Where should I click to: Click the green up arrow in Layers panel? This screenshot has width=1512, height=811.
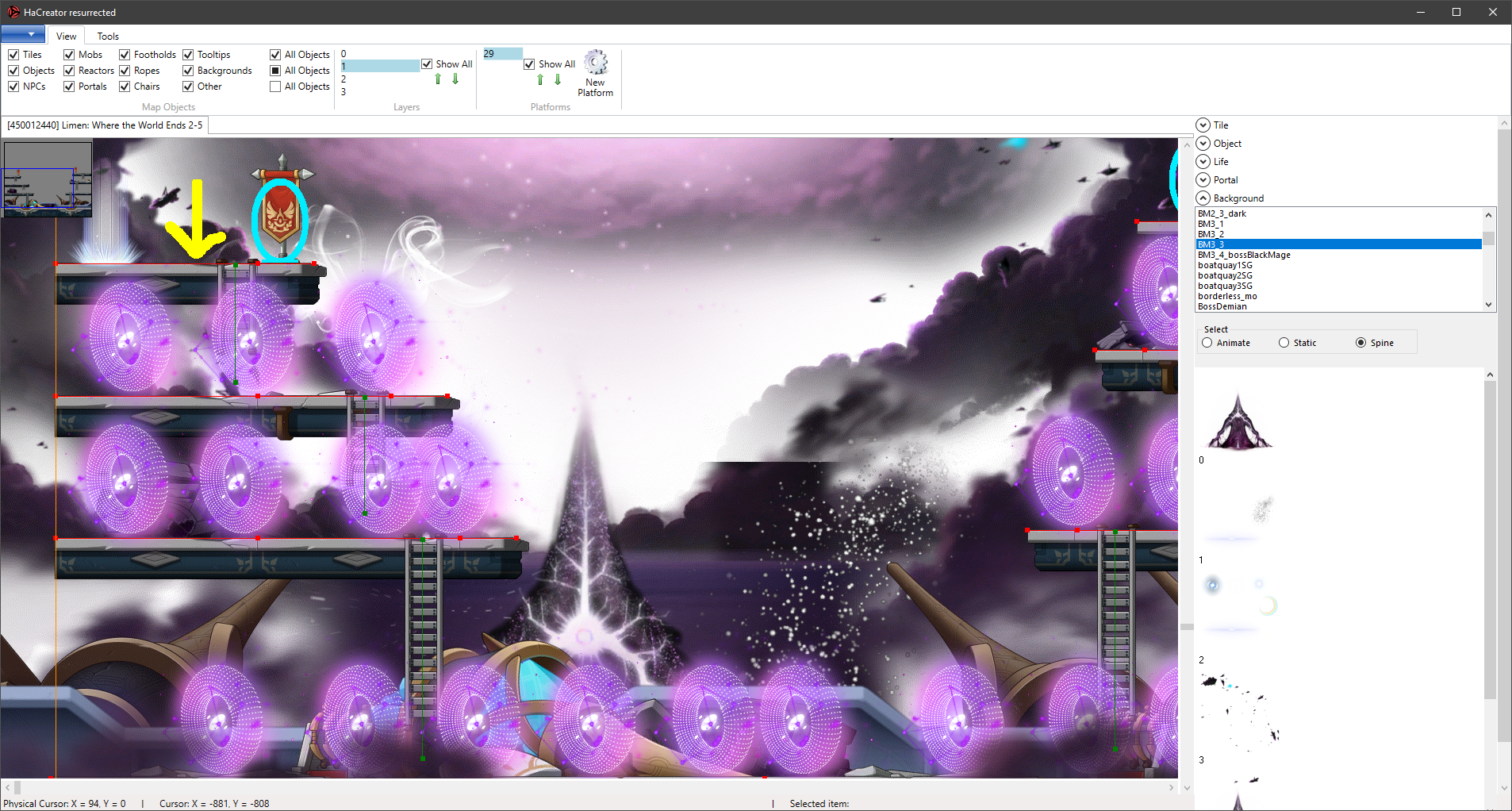pos(439,79)
